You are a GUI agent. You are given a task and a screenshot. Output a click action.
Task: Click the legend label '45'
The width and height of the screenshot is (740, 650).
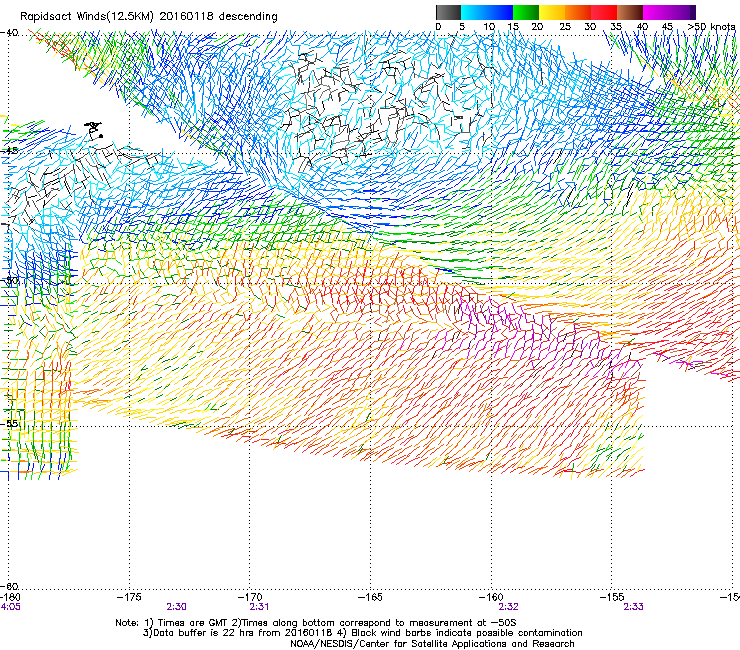pyautogui.click(x=667, y=27)
